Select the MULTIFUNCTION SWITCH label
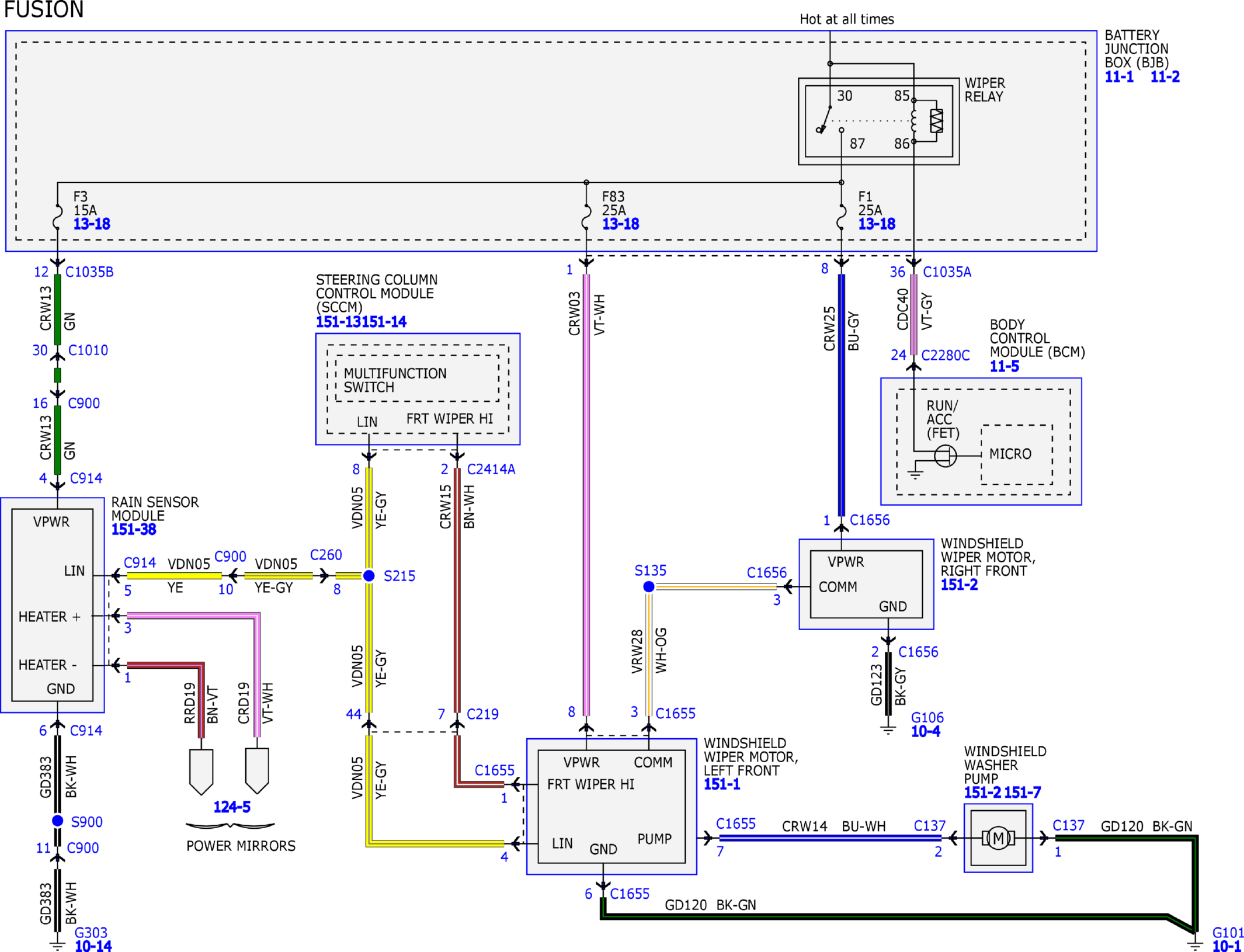Viewport: 1244px width, 952px height. [395, 380]
